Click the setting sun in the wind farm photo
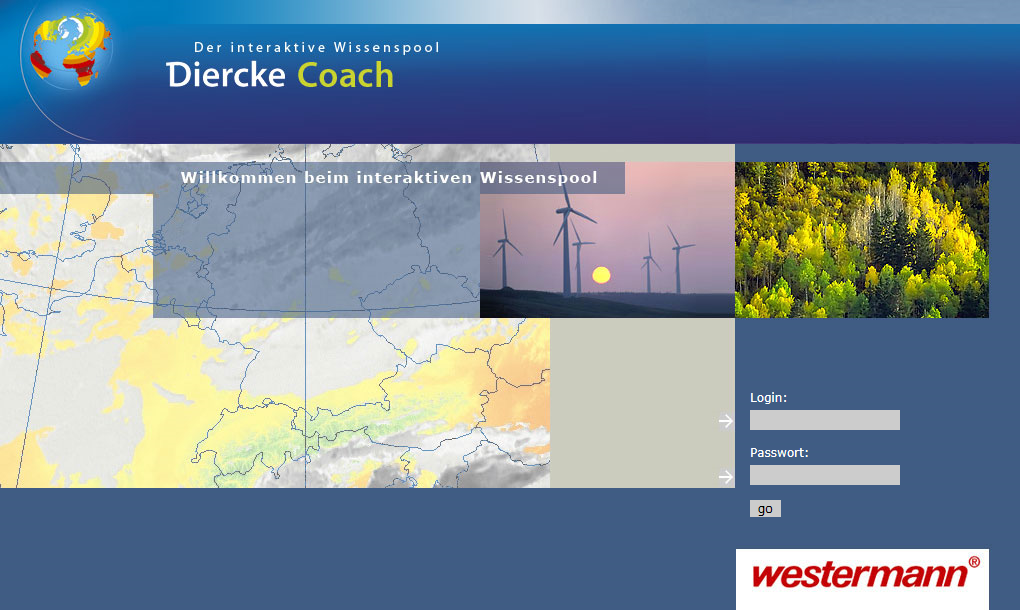This screenshot has height=613, width=1021. (601, 274)
